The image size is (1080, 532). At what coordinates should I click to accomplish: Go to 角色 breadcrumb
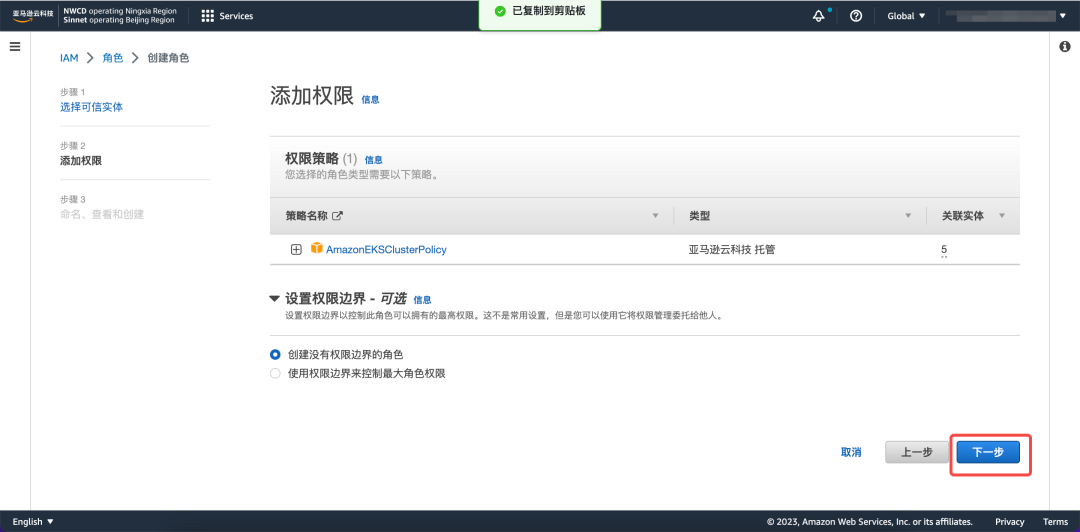point(113,58)
